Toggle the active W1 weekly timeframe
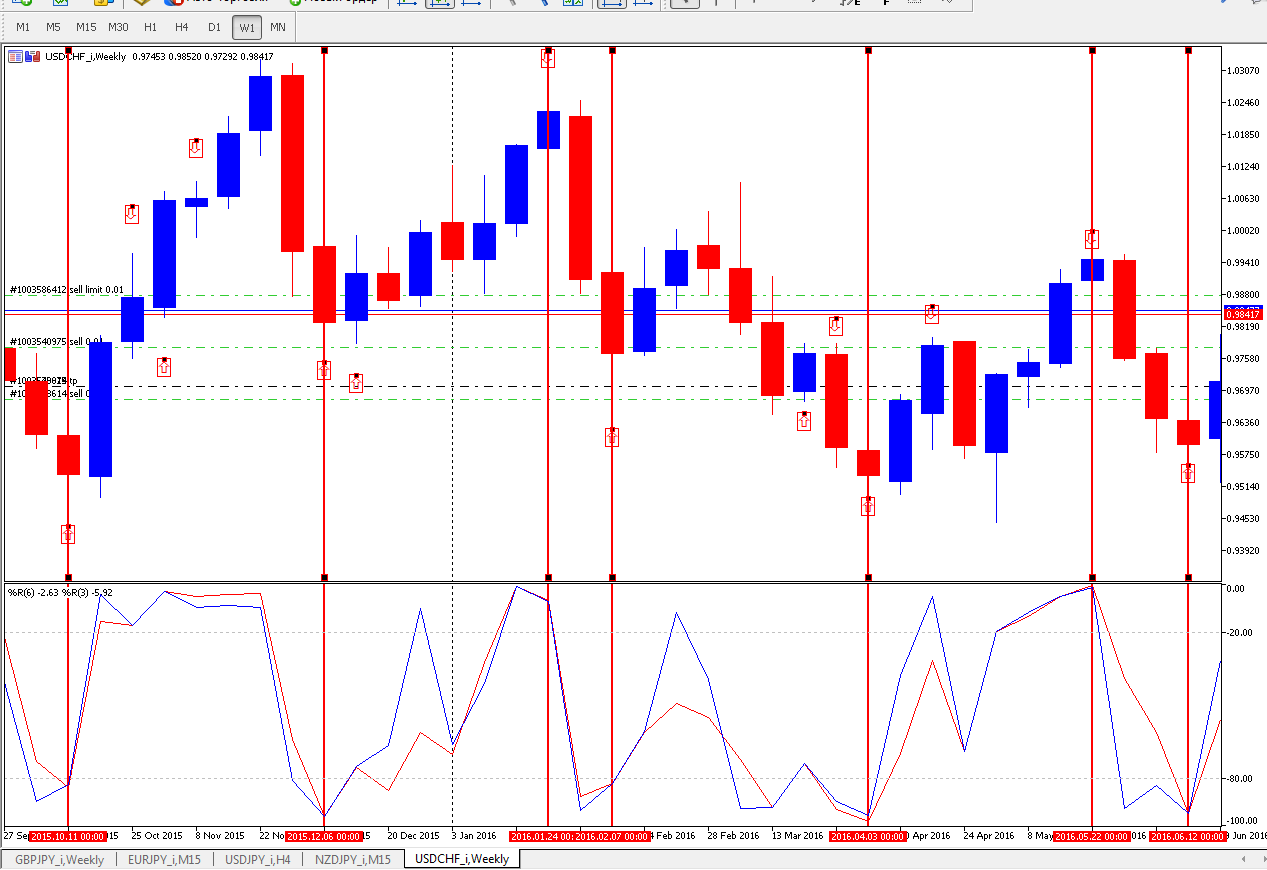The height and width of the screenshot is (870, 1267). [246, 27]
